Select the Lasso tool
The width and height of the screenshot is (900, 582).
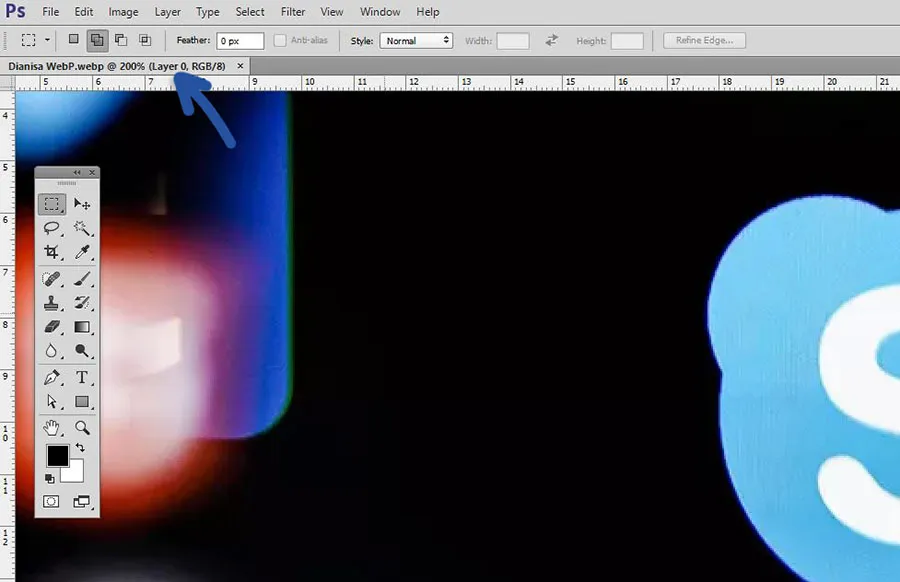click(52, 229)
